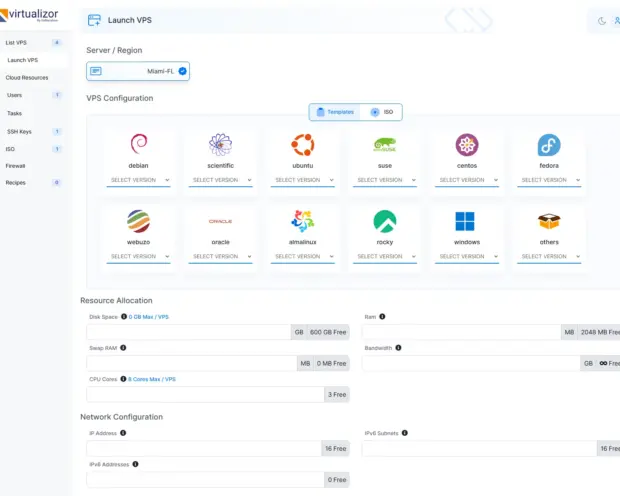Click the Ram input field
The image size is (620, 496).
(461, 332)
